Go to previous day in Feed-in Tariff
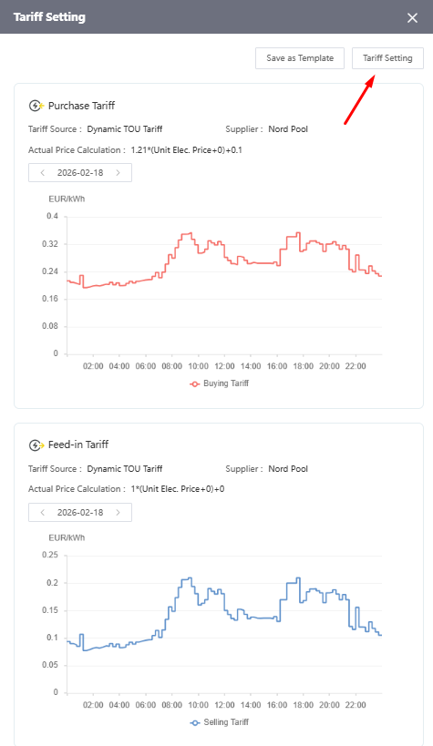Image resolution: width=433 pixels, height=746 pixels. (x=42, y=512)
